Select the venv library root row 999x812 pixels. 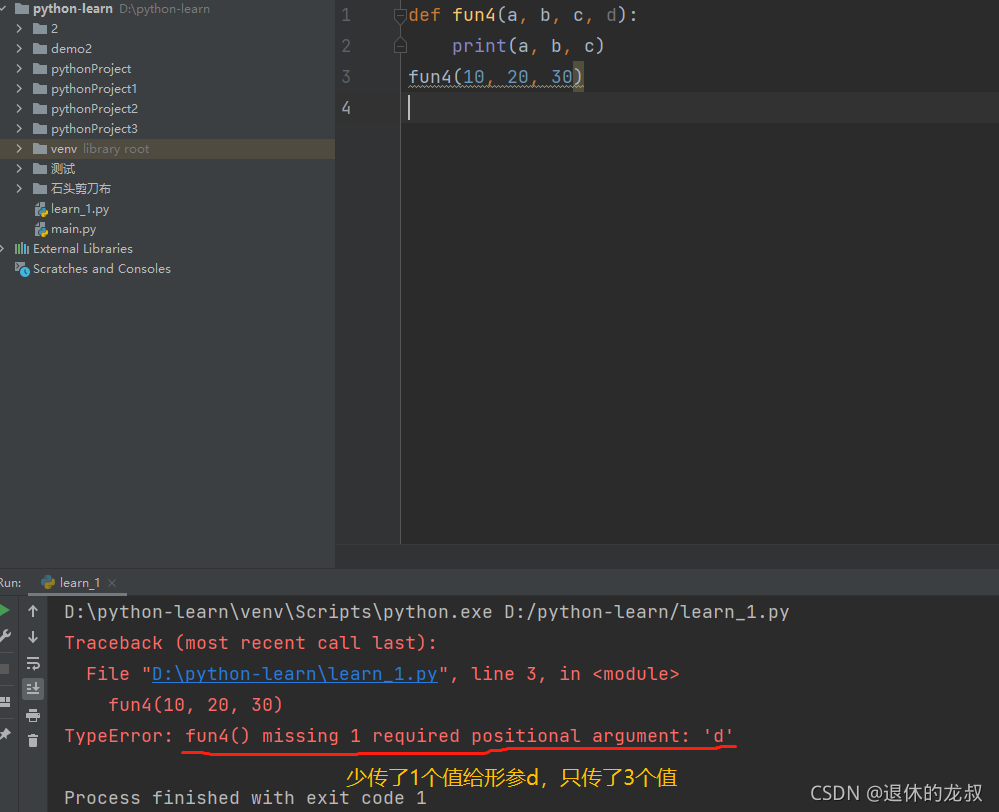tap(167, 149)
